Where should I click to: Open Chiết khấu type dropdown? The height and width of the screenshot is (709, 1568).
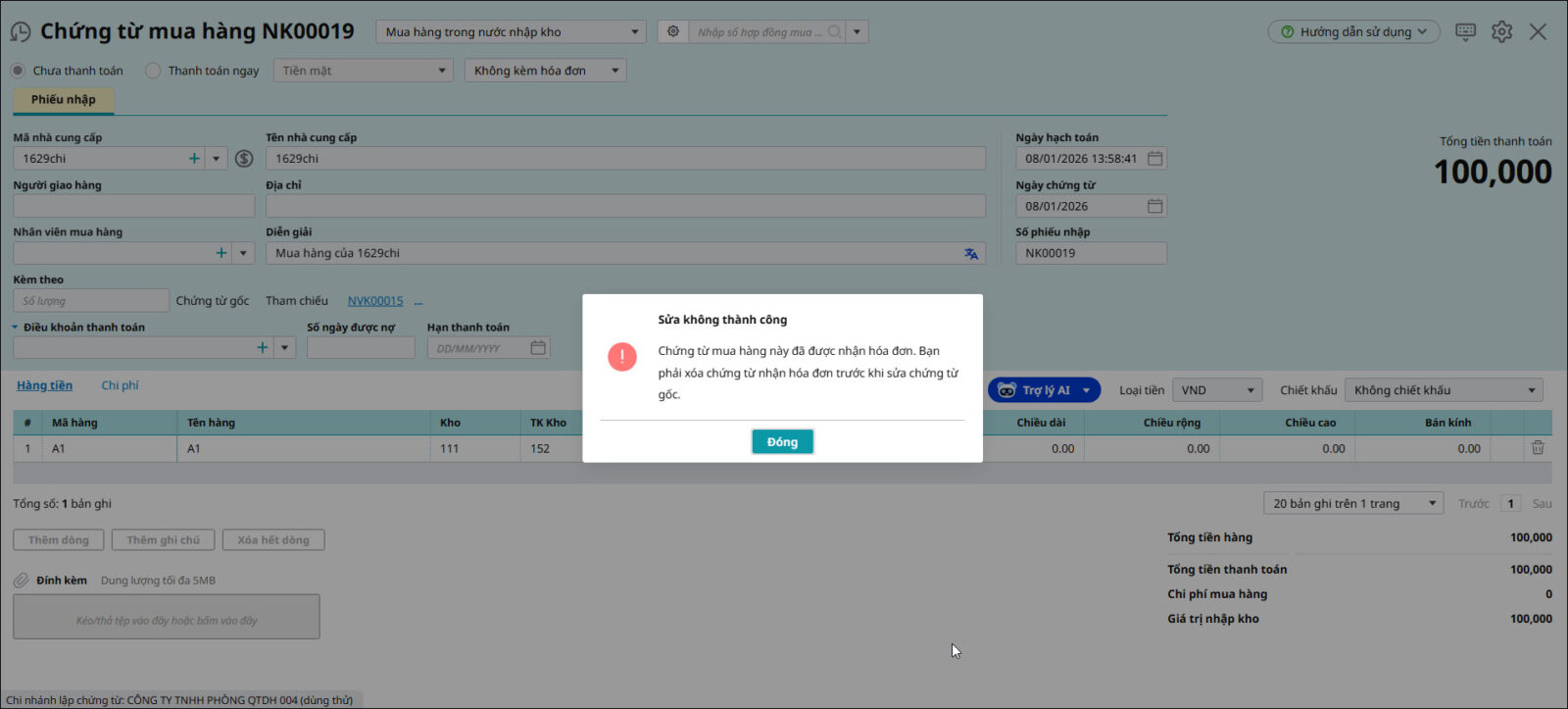1443,390
